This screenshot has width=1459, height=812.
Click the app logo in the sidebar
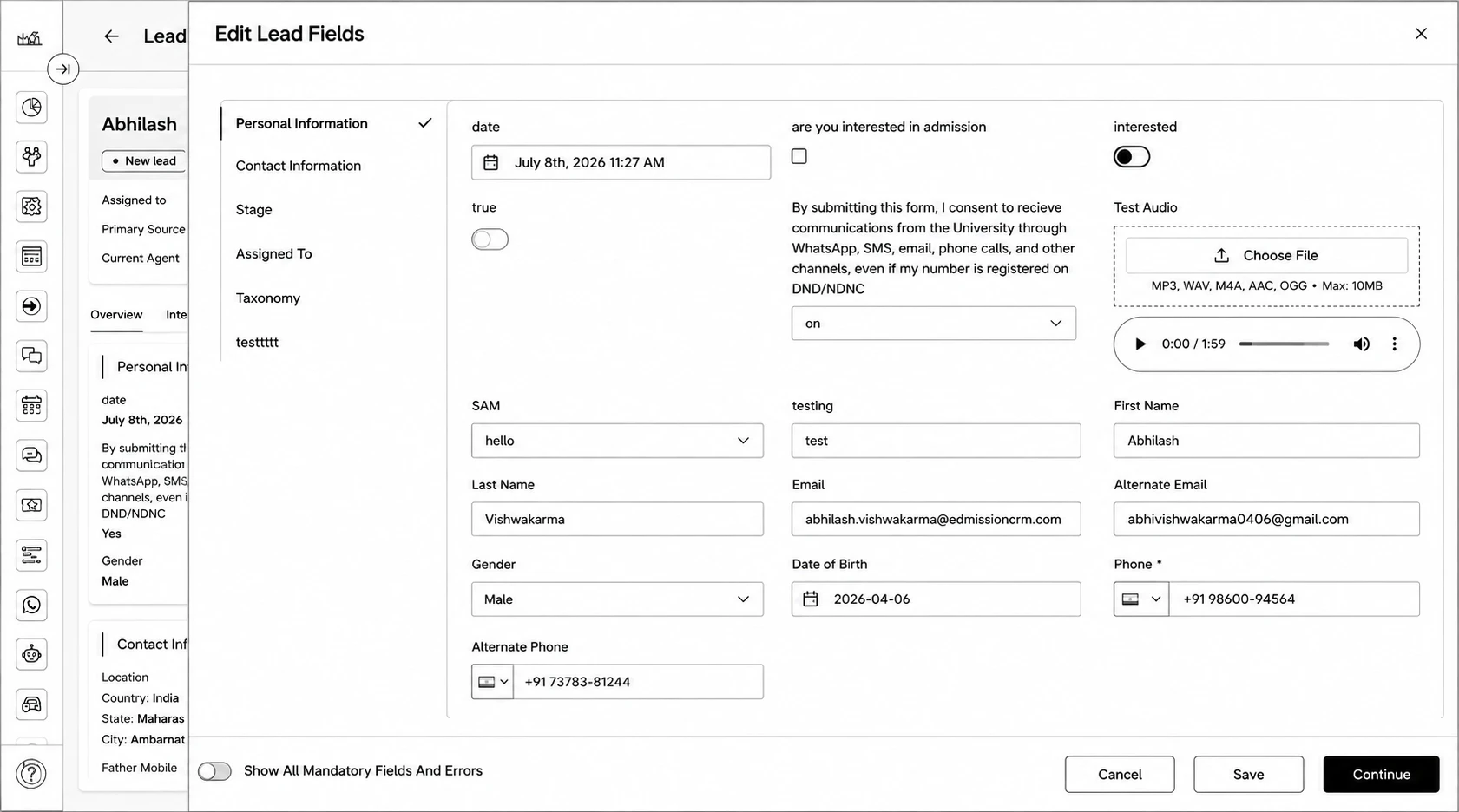click(30, 38)
